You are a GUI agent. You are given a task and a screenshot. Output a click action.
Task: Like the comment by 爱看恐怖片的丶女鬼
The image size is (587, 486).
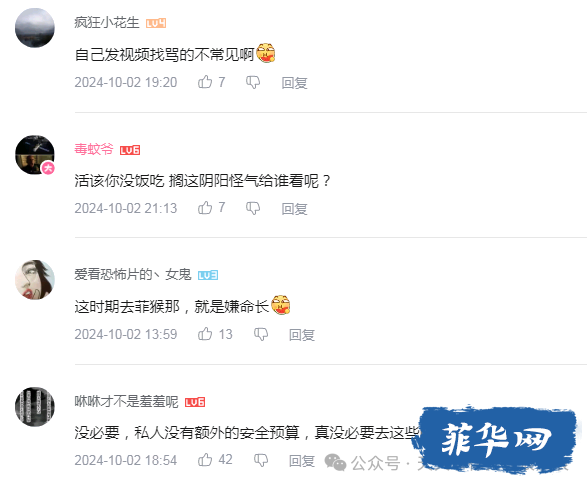coord(205,334)
